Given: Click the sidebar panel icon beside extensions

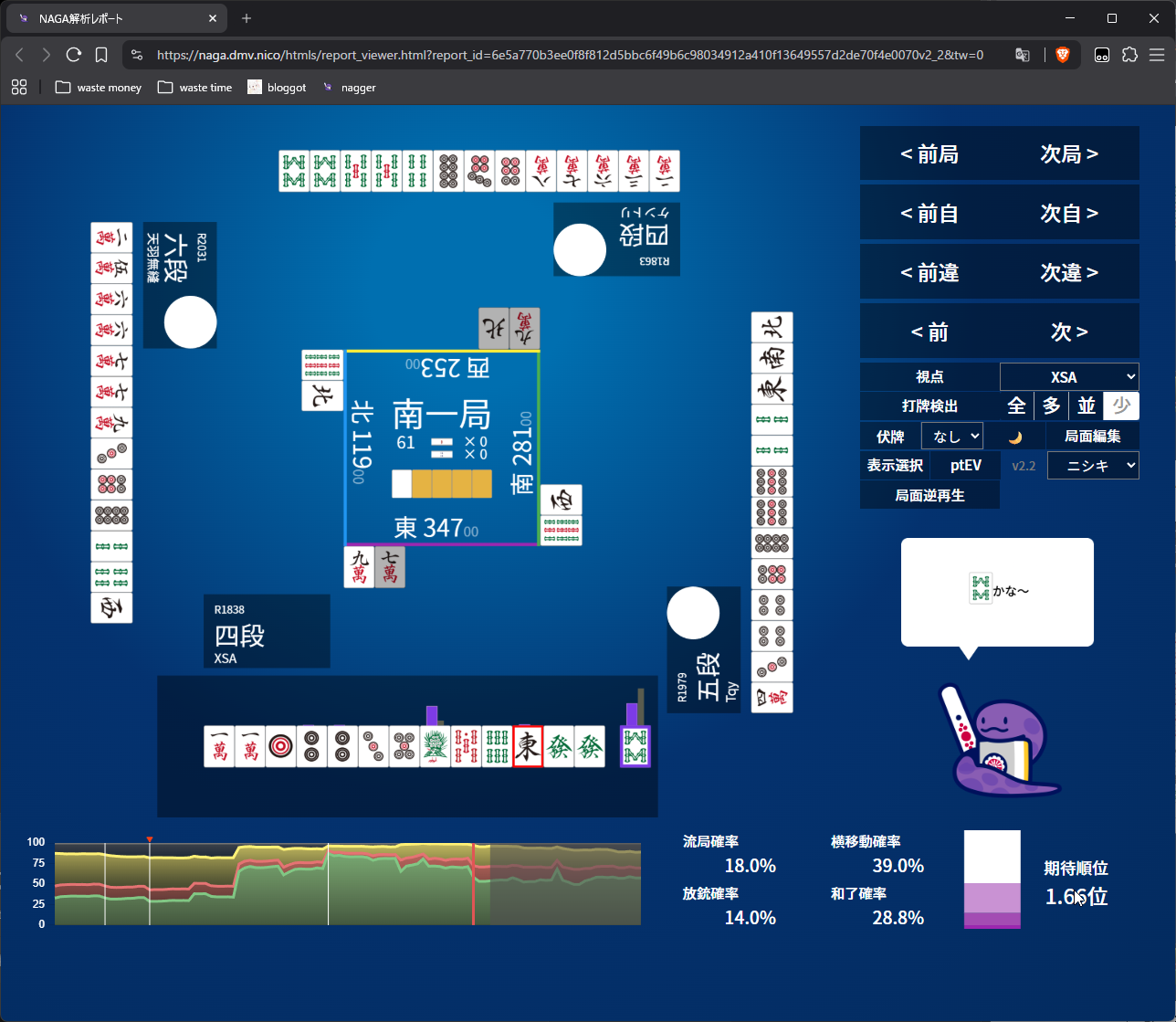Looking at the screenshot, I should point(1102,55).
